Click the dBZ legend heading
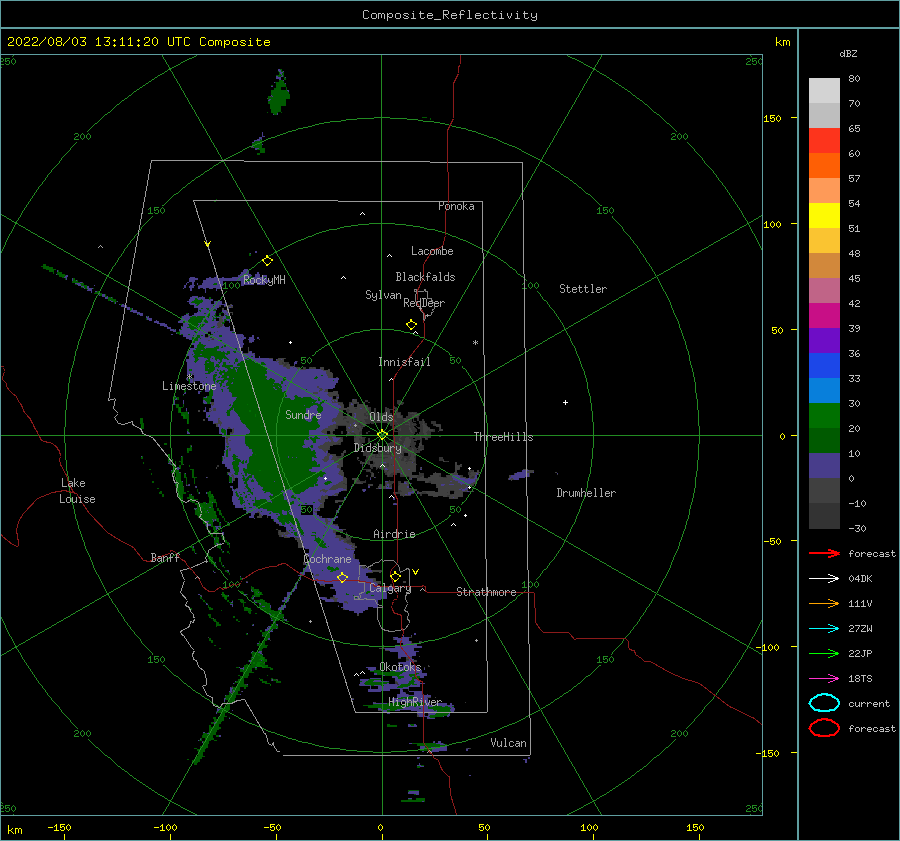 848,54
